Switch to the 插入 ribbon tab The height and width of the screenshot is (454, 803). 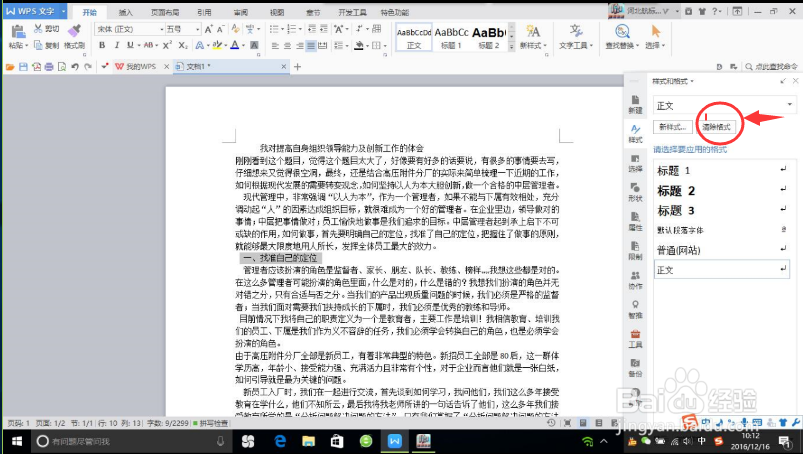point(125,12)
